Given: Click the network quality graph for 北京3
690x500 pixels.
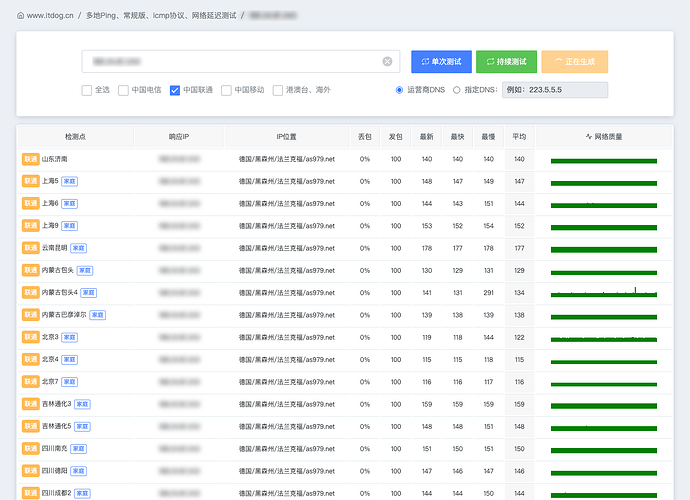Looking at the screenshot, I should pyautogui.click(x=604, y=339).
